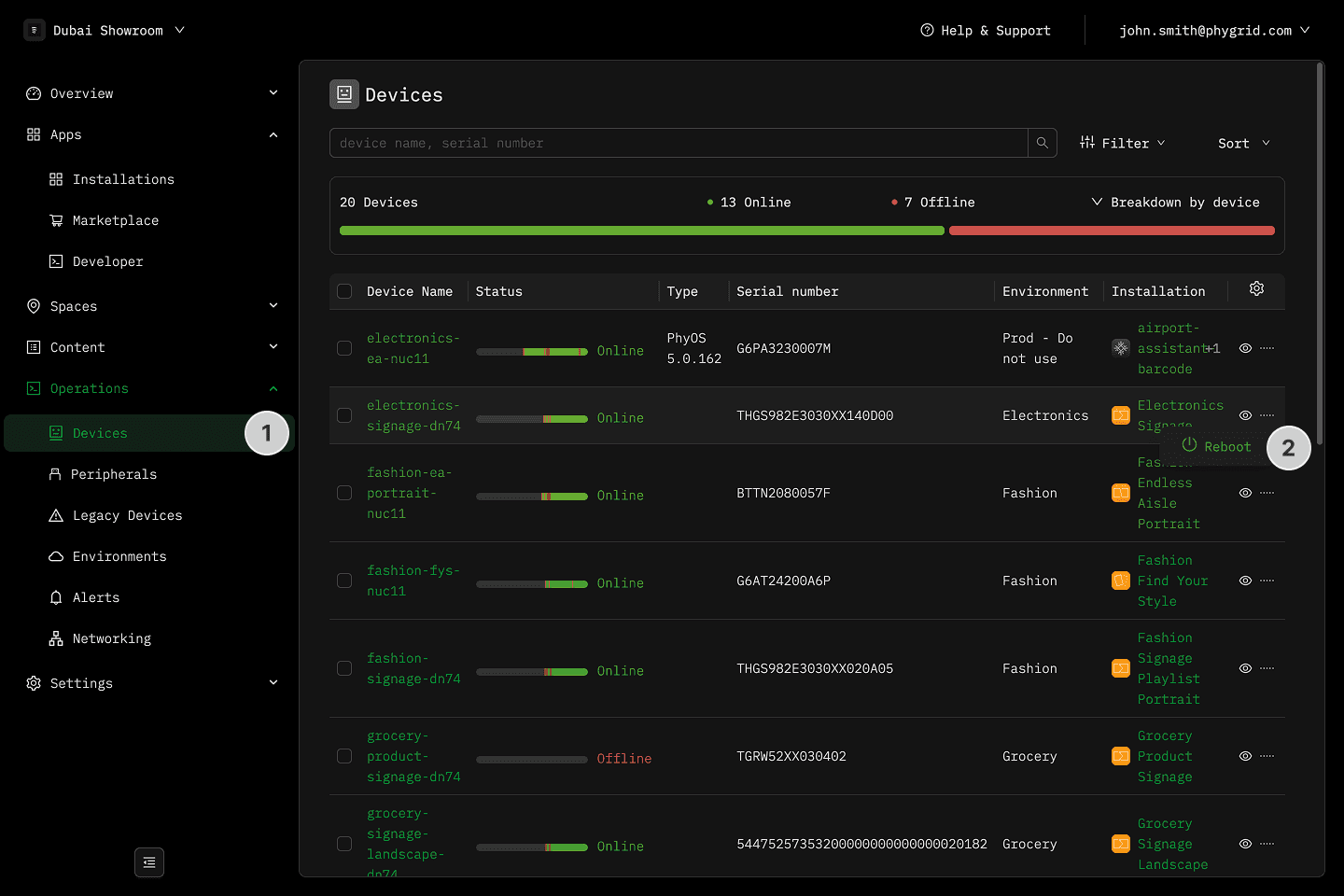Open the Grocery Product Signage installation link
This screenshot has height=896, width=1344.
1165,756
